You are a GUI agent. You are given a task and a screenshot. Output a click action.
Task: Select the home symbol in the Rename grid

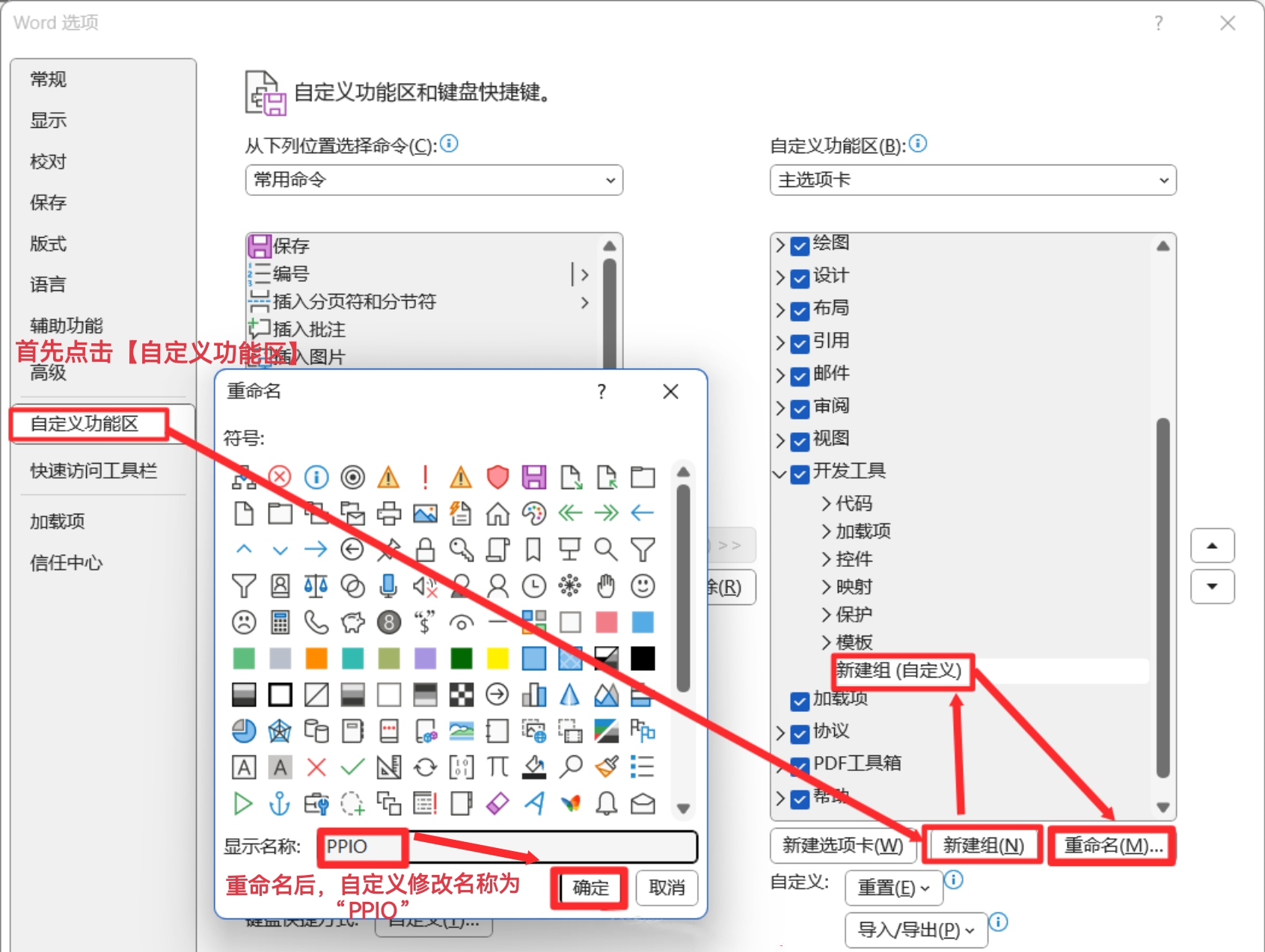click(x=497, y=513)
